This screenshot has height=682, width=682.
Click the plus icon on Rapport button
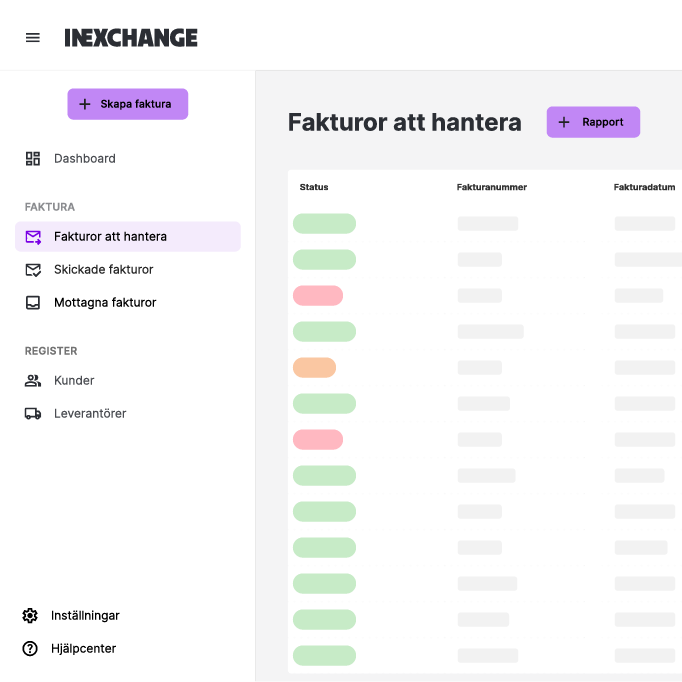point(564,122)
